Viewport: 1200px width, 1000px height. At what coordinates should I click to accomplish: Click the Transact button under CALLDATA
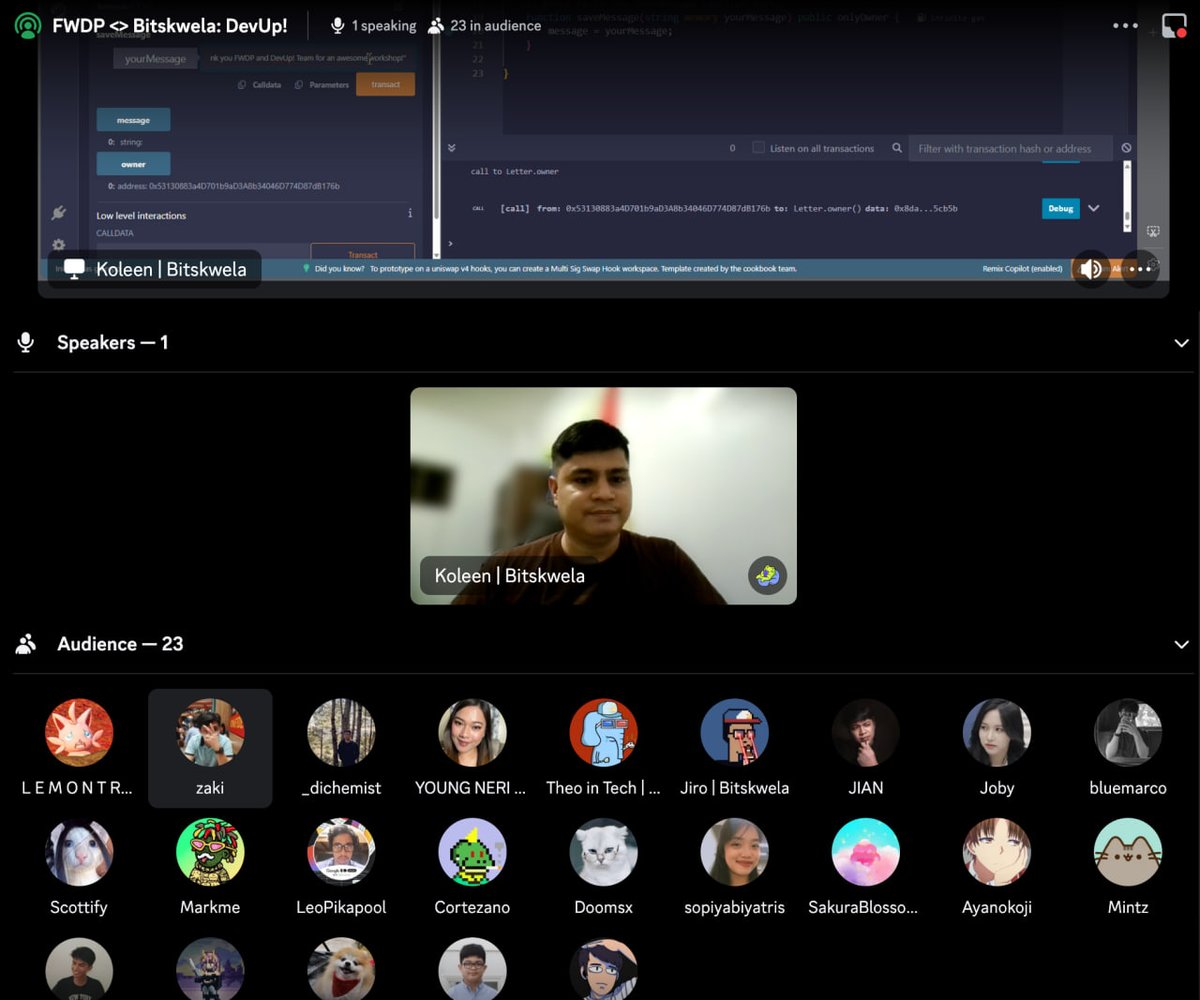point(362,253)
